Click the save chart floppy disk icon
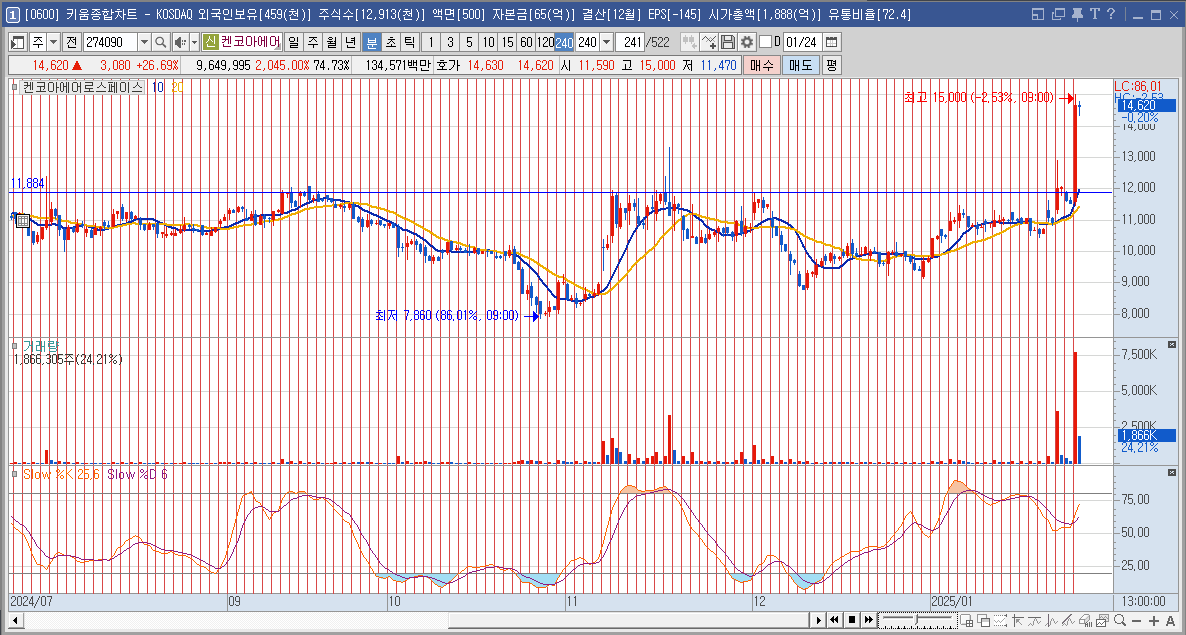1186x635 pixels. click(x=728, y=42)
